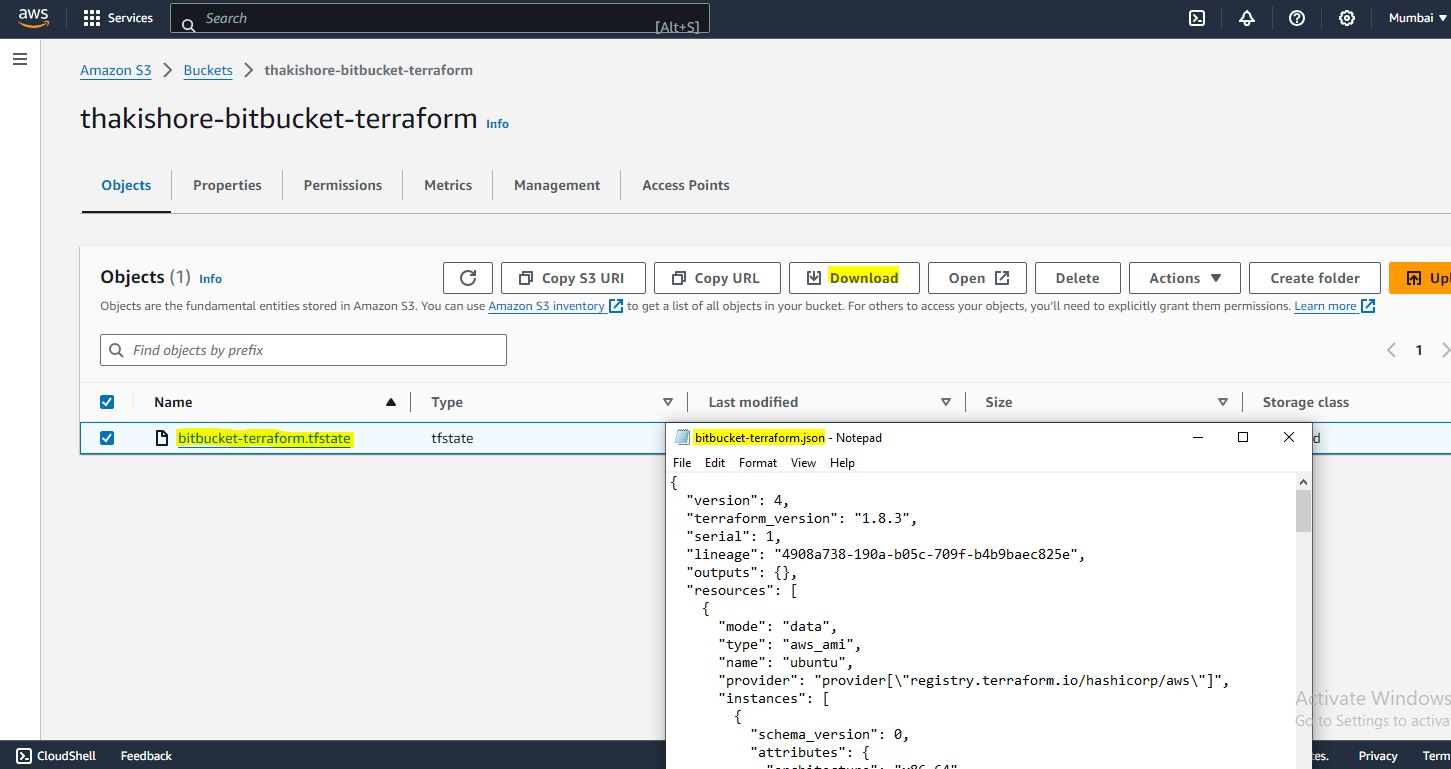The image size is (1451, 769).
Task: Switch to the Permissions tab
Action: pos(343,185)
